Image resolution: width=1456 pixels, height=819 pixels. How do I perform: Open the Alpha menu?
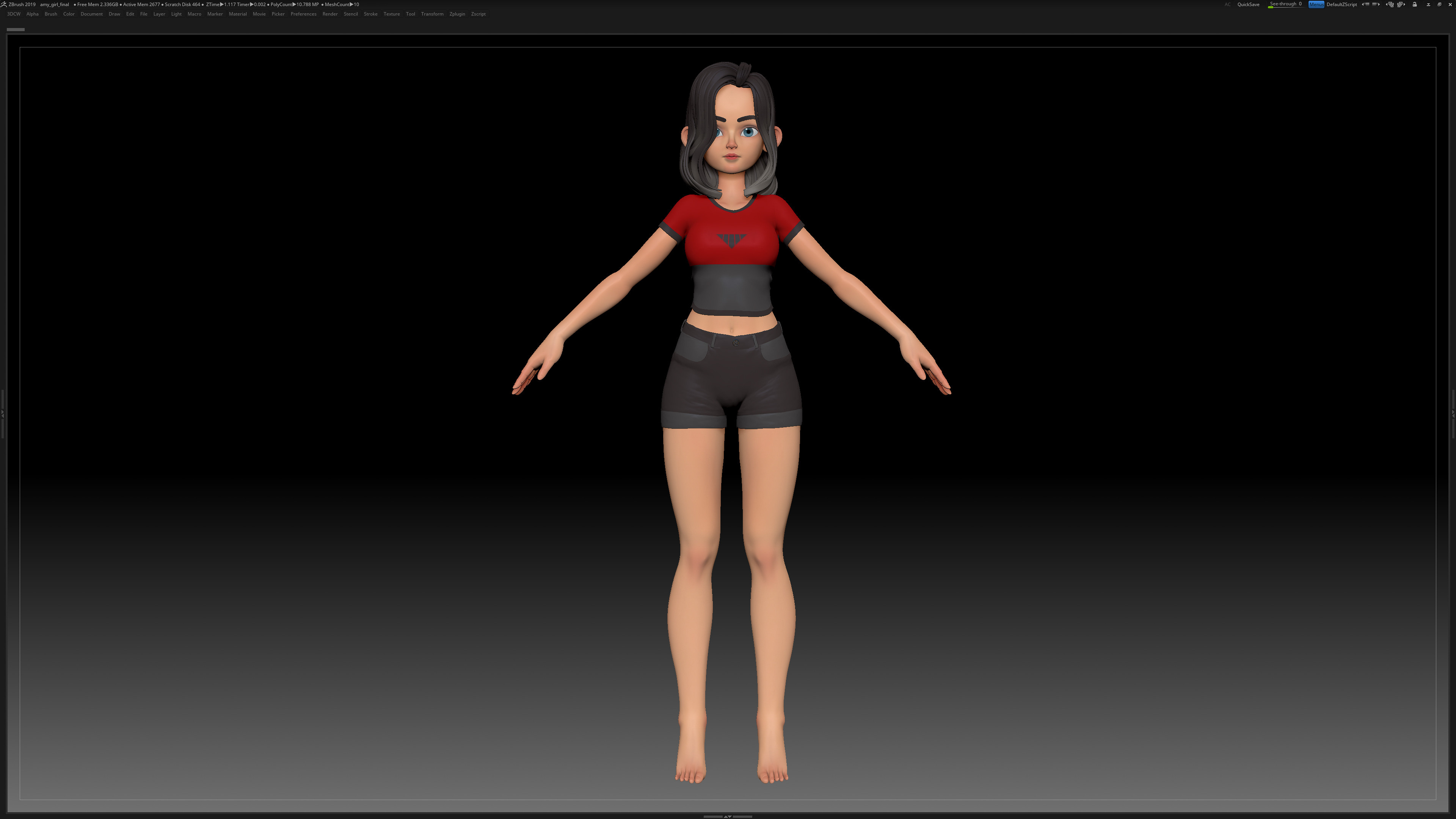coord(32,14)
